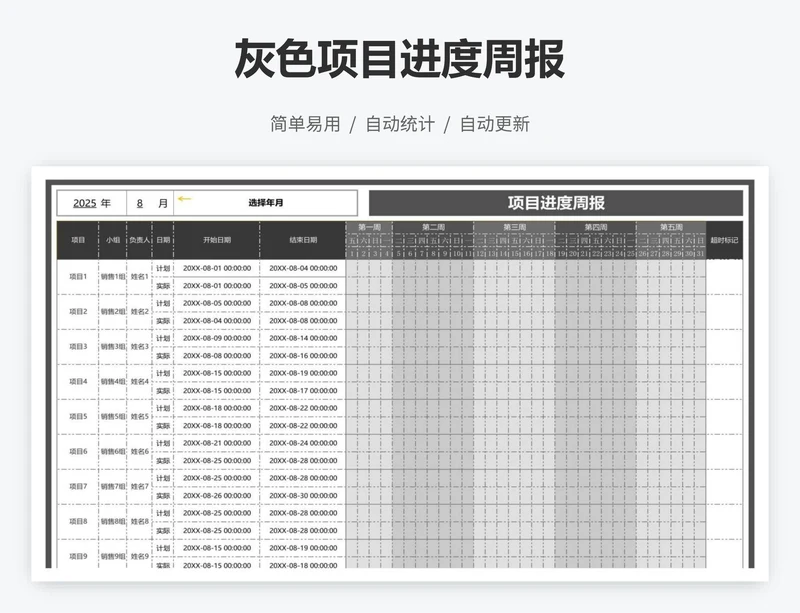Click 项目1 计划 end date 20XX-08-04
The width and height of the screenshot is (800, 613).
coord(303,268)
